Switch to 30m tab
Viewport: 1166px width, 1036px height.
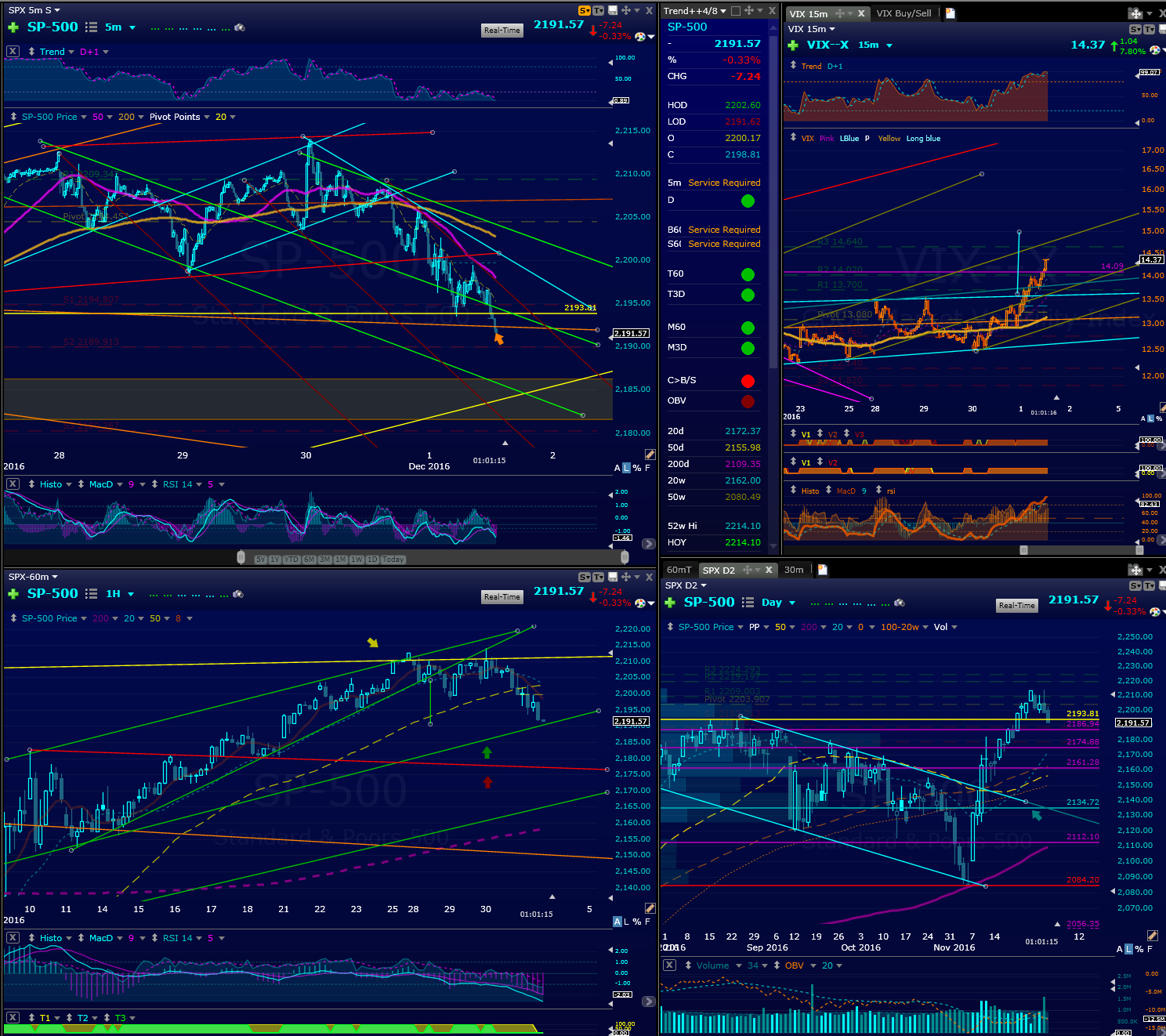tap(794, 570)
